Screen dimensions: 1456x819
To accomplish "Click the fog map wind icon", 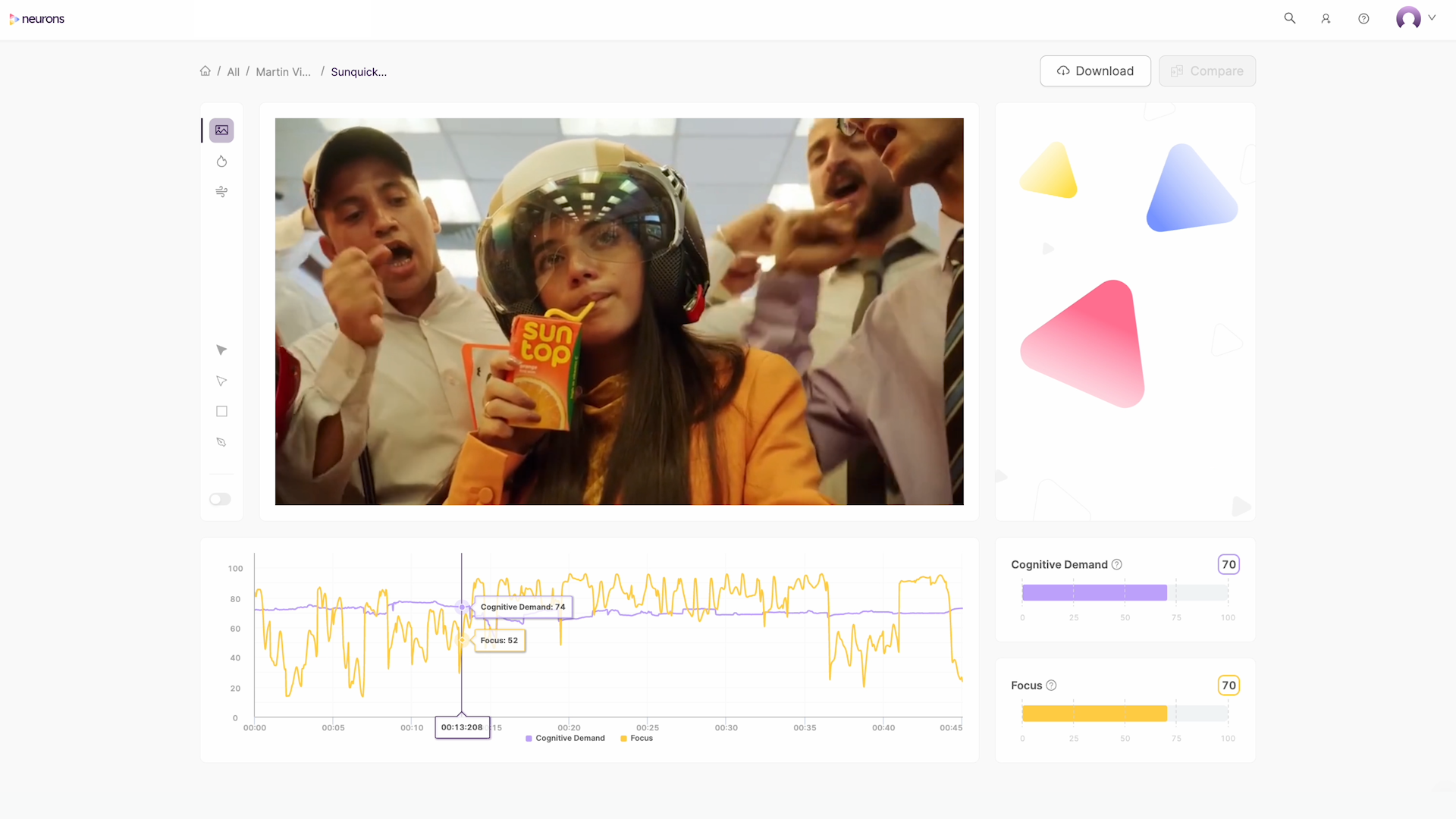I will click(221, 192).
